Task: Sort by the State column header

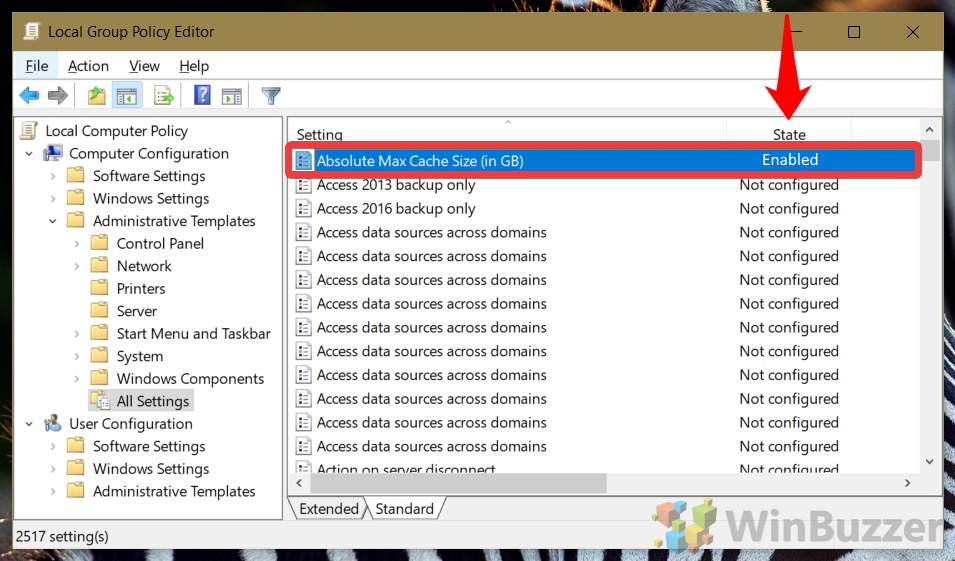Action: point(789,133)
